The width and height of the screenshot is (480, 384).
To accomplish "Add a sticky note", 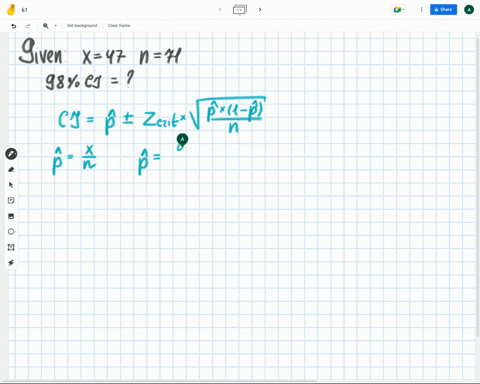I will (11, 200).
